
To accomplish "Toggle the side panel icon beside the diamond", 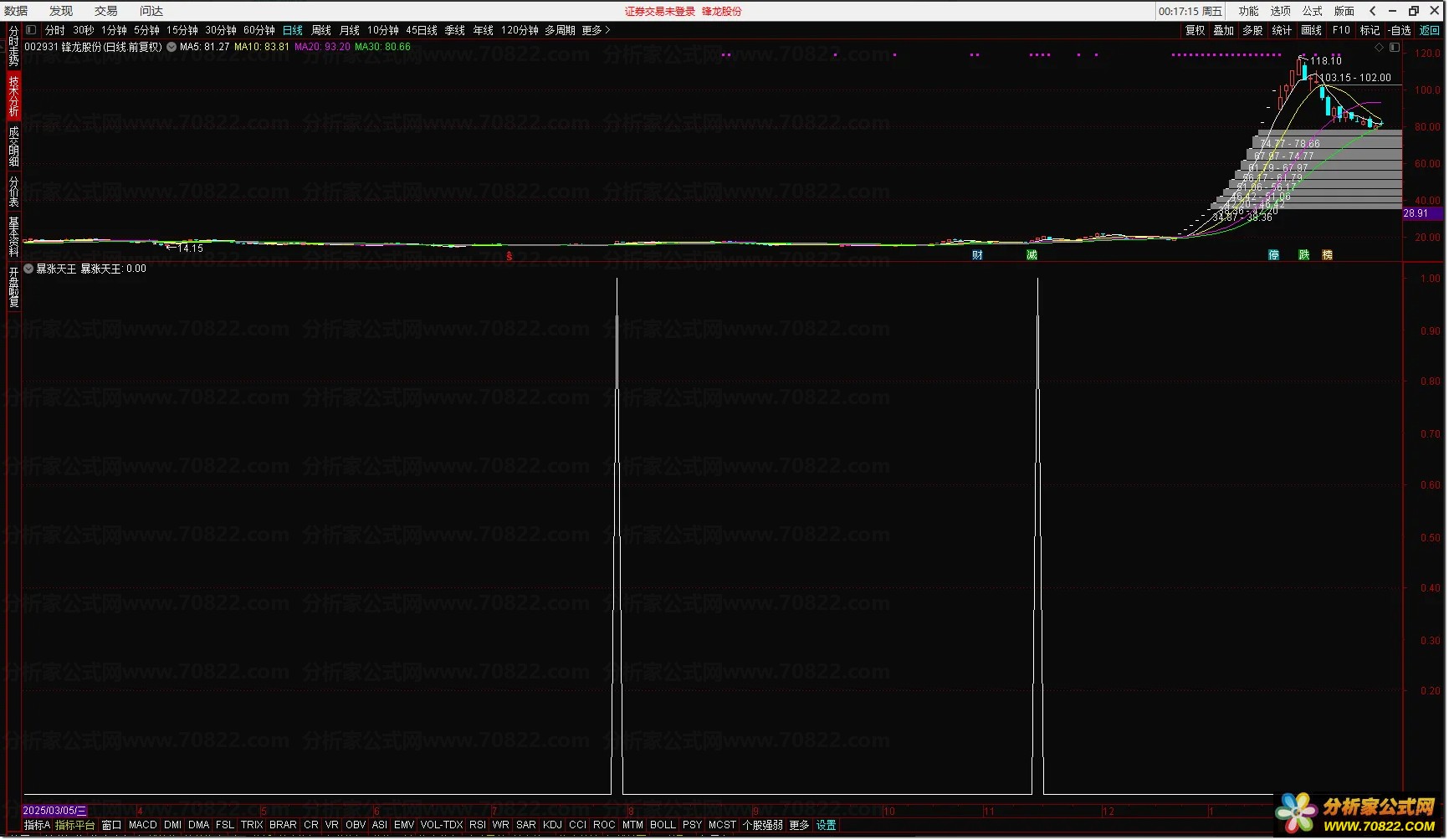I will [1394, 48].
